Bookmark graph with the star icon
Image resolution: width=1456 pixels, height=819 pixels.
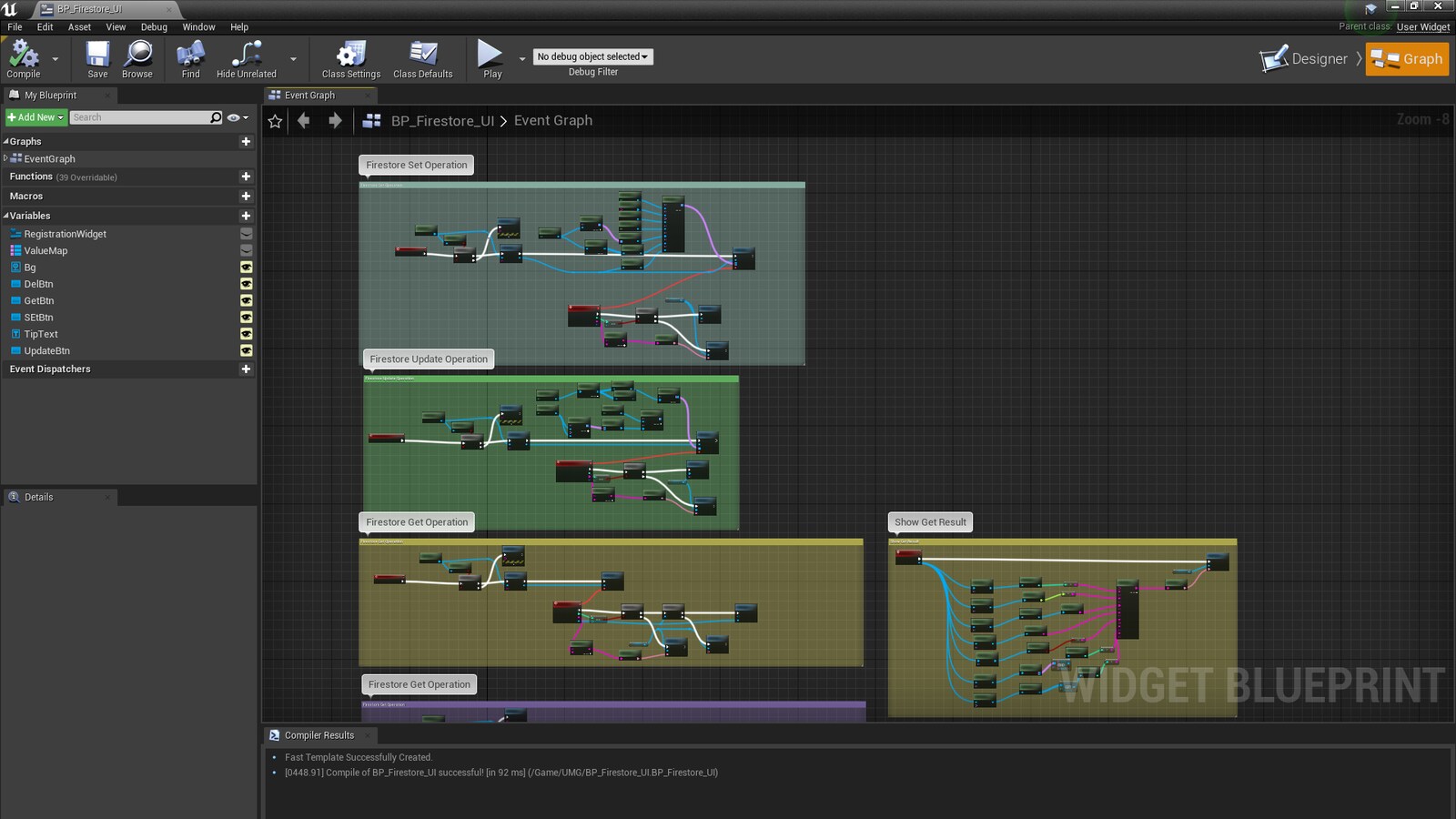[x=275, y=121]
